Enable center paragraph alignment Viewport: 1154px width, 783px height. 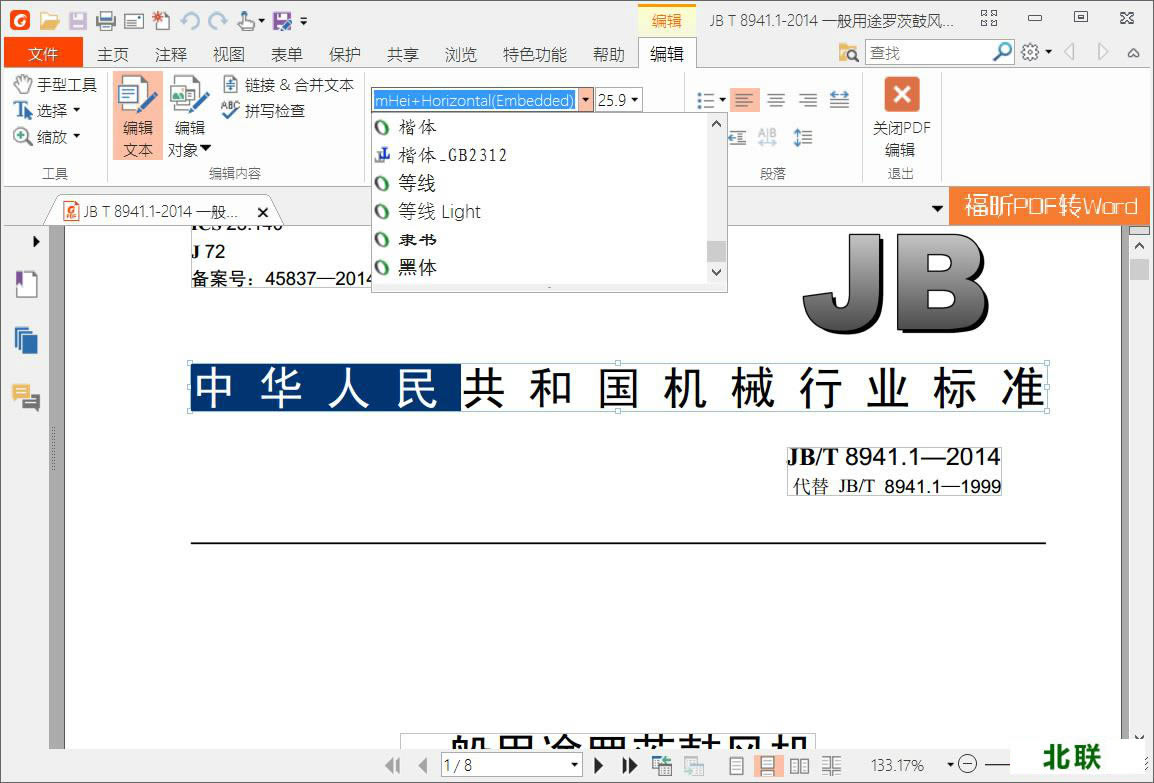(x=776, y=99)
